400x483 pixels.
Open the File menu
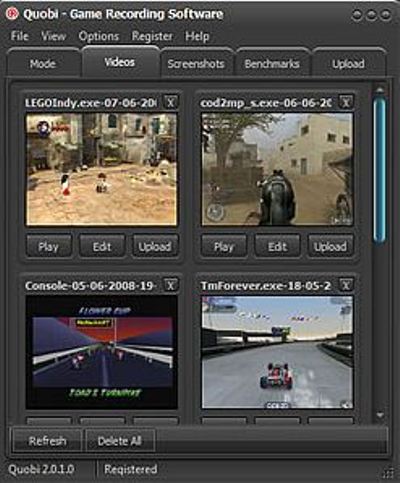click(19, 36)
